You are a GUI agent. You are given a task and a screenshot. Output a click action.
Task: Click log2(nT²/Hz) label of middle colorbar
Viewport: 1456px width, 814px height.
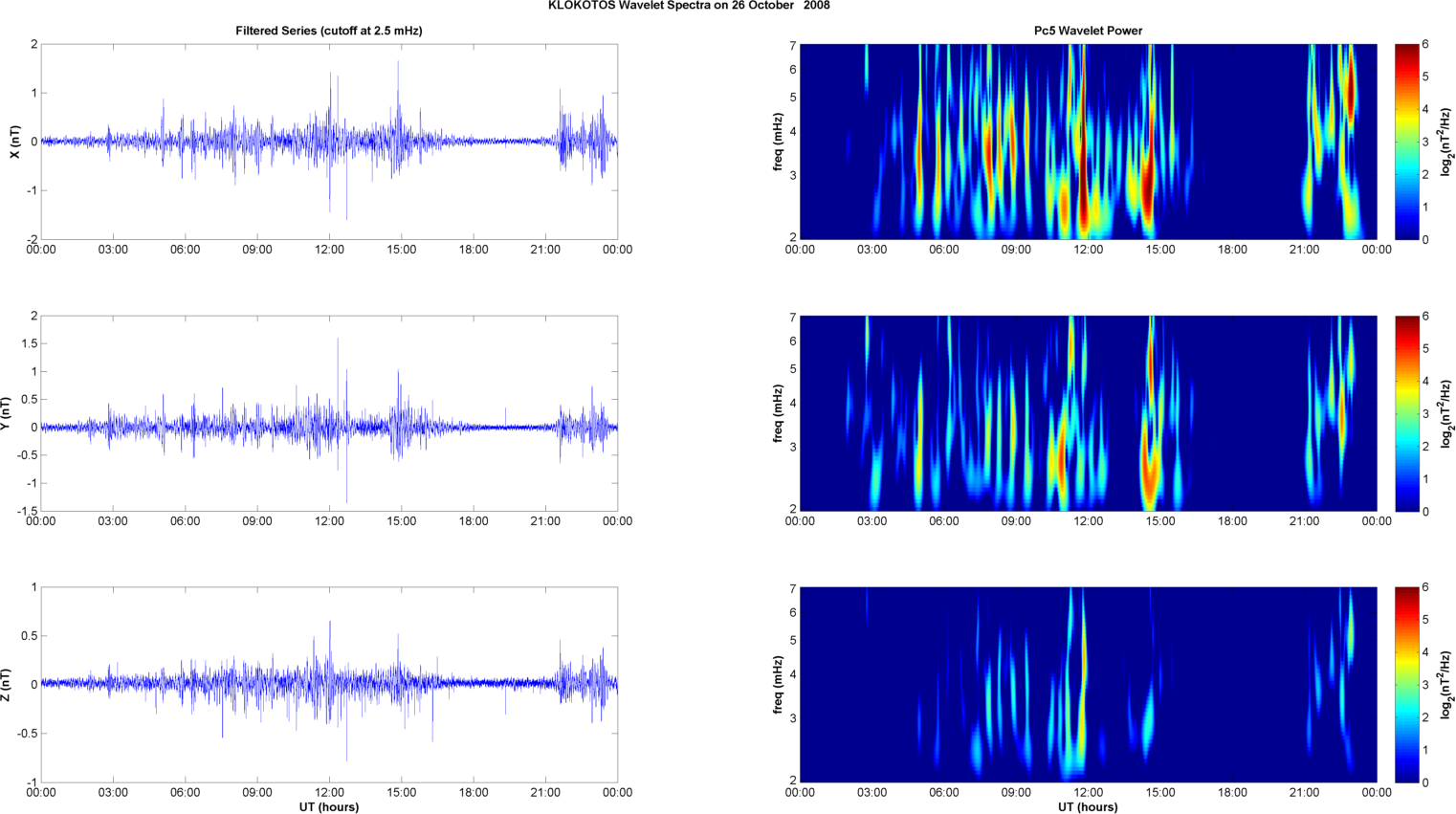[x=1446, y=413]
